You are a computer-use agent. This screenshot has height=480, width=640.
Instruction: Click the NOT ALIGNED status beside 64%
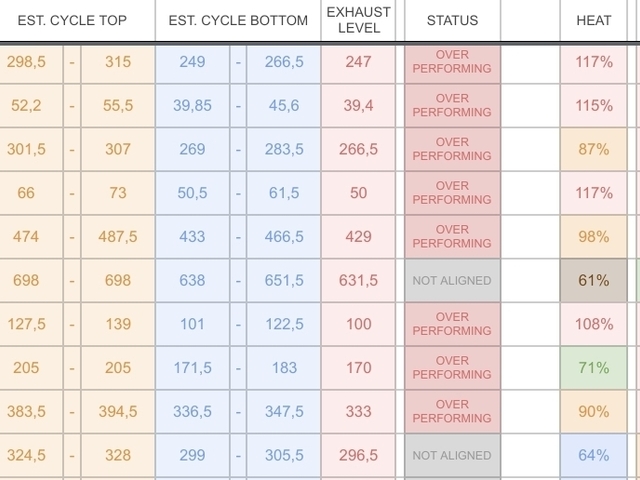point(452,455)
